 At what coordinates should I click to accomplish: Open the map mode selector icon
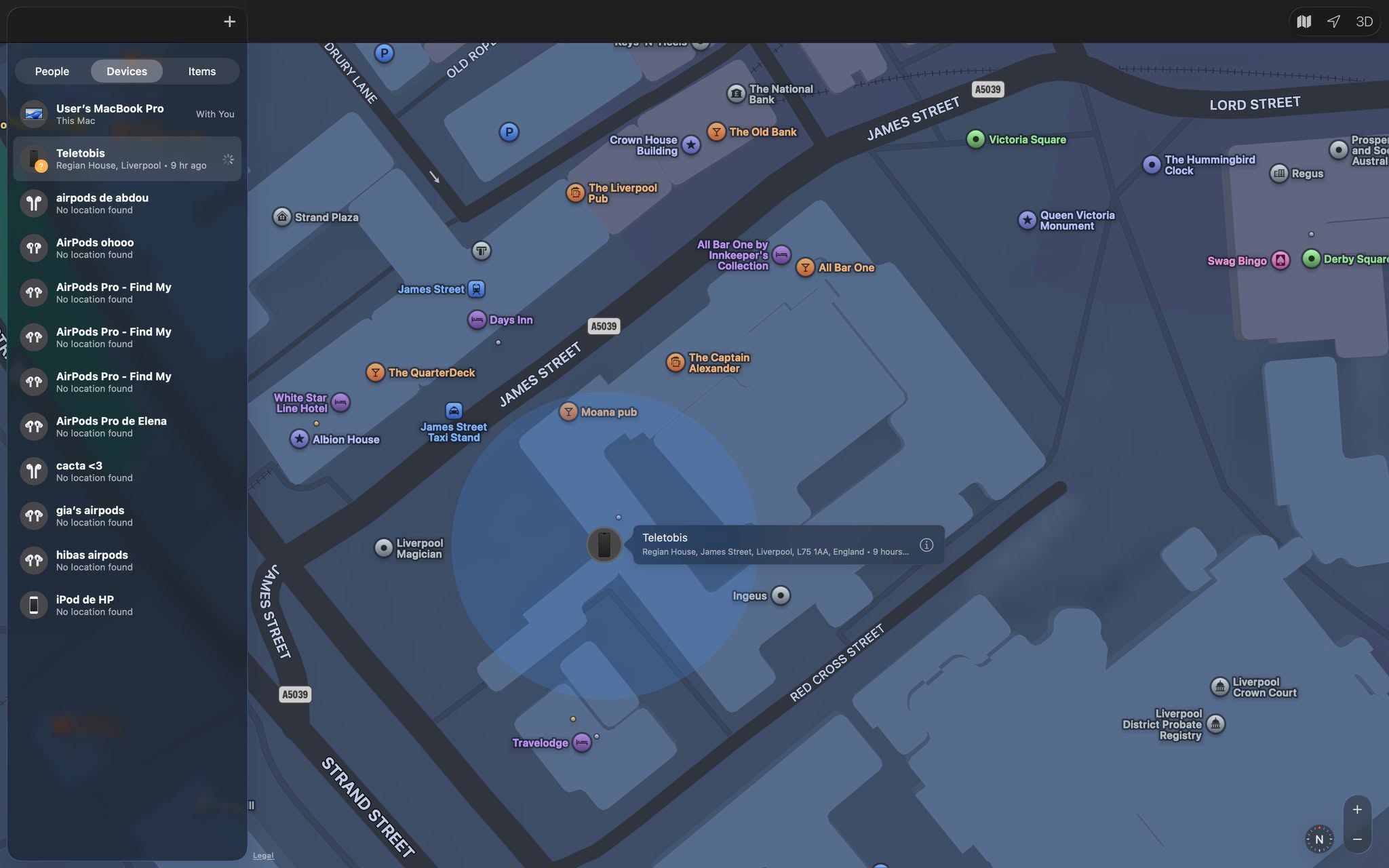coord(1304,22)
